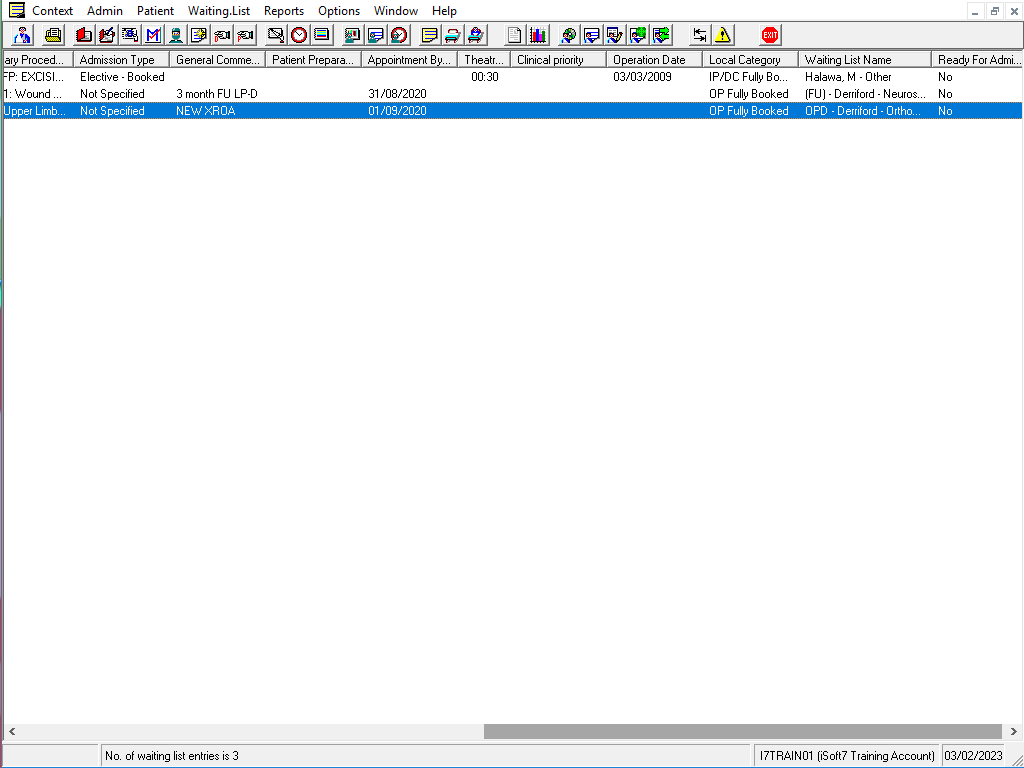Click the Halawa, M - Other cell
Image resolution: width=1024 pixels, height=768 pixels.
[848, 77]
